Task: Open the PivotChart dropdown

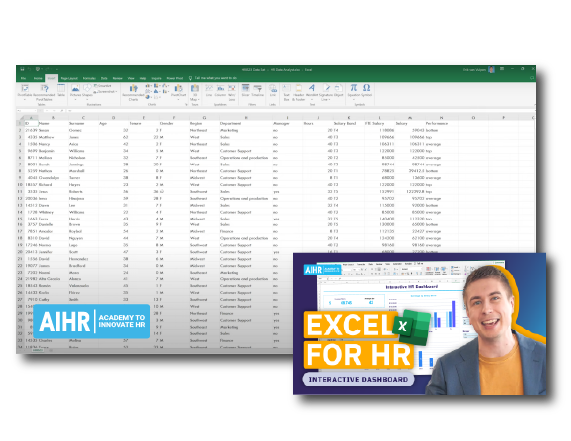Action: [178, 99]
